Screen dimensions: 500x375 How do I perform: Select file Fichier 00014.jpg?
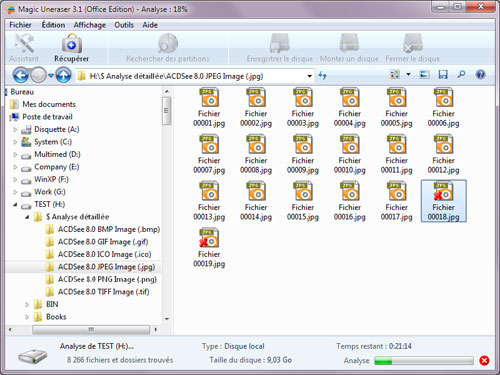click(x=256, y=201)
